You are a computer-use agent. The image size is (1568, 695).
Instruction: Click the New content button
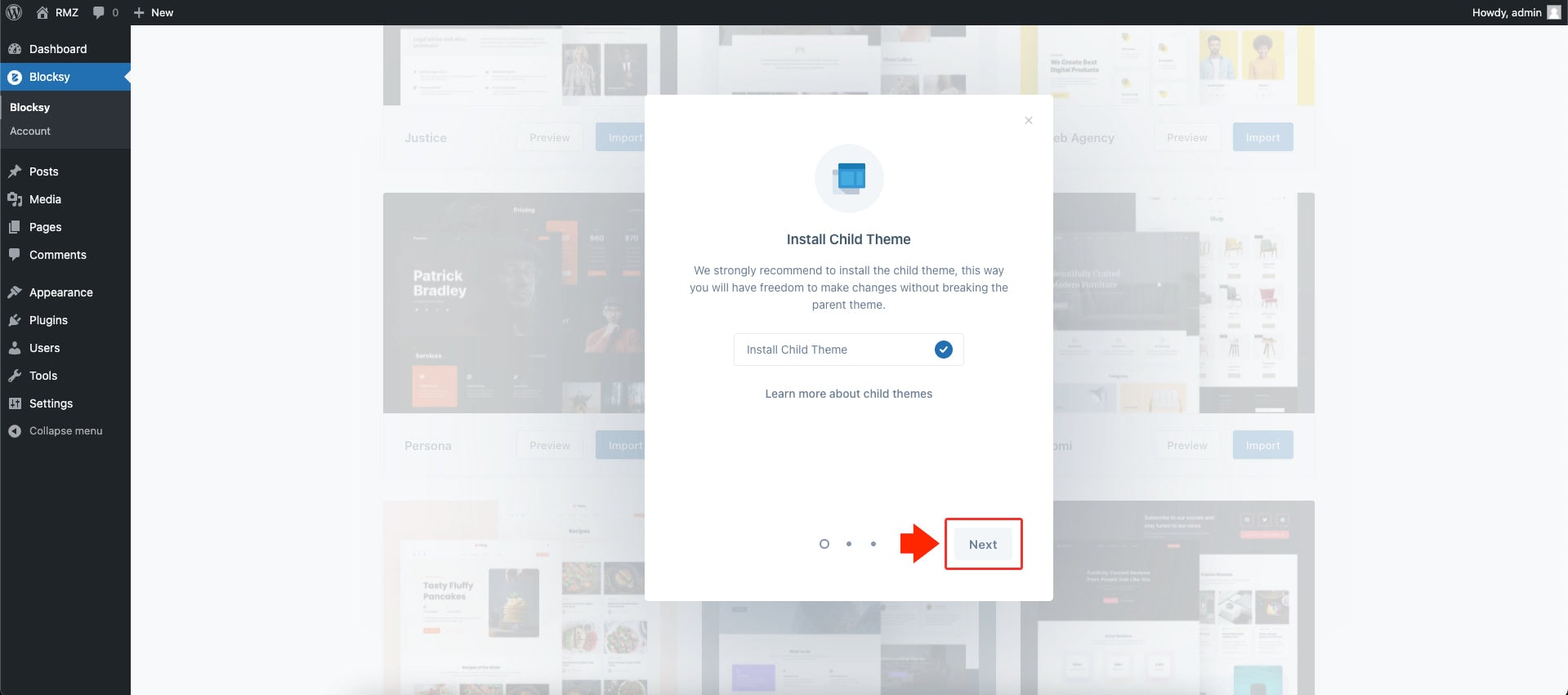click(154, 12)
